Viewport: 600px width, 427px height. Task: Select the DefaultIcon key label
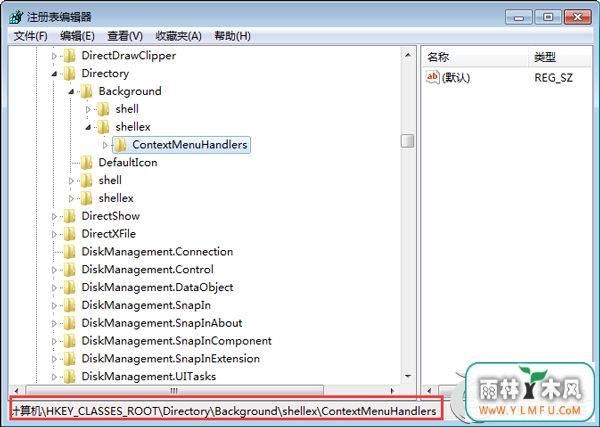coord(128,163)
